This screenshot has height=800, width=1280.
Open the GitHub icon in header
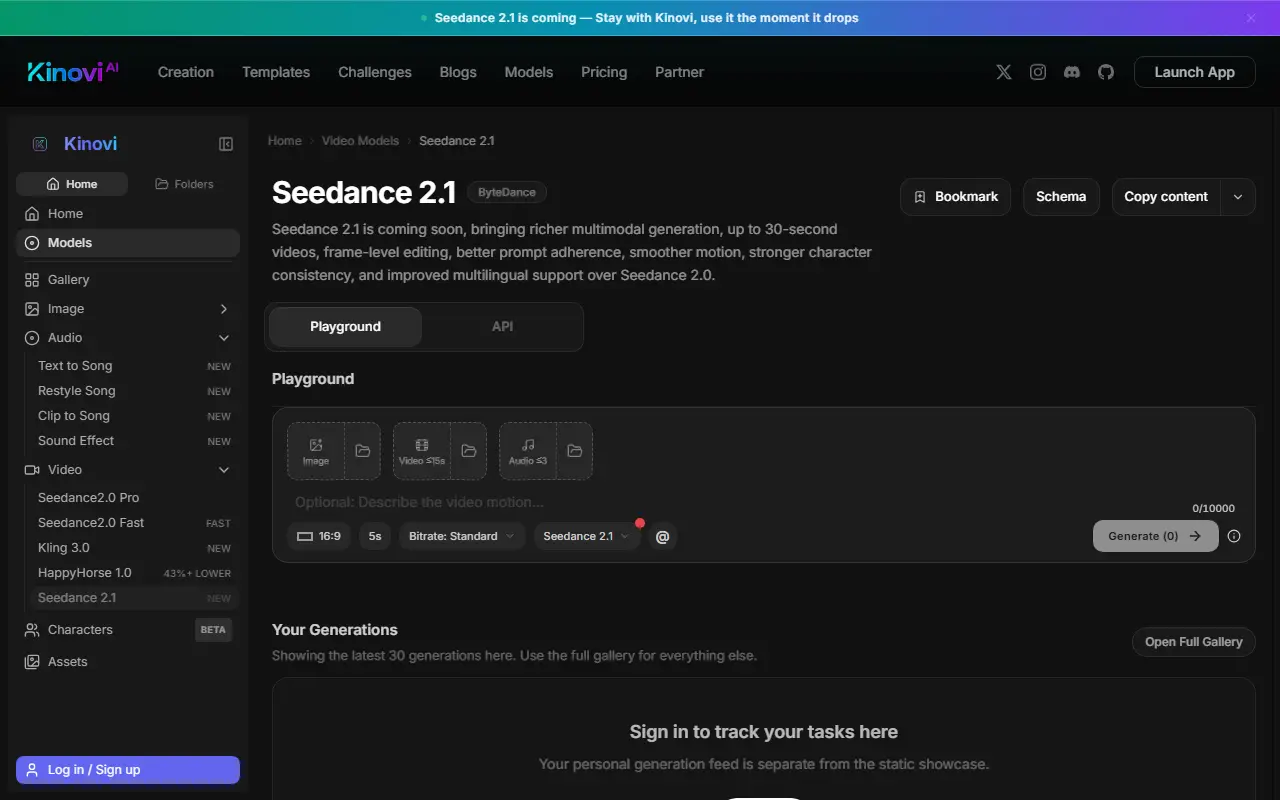point(1106,72)
